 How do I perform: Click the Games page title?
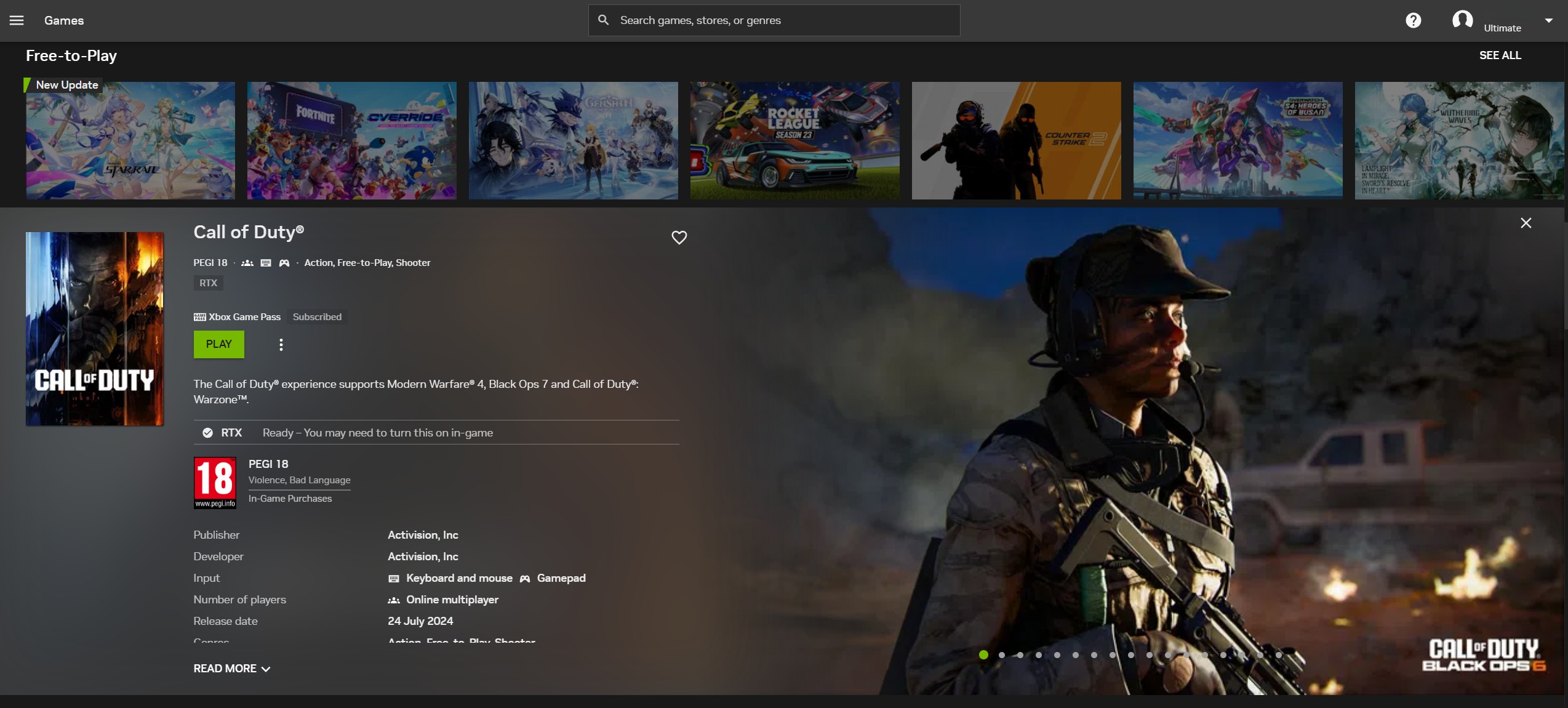tap(64, 20)
